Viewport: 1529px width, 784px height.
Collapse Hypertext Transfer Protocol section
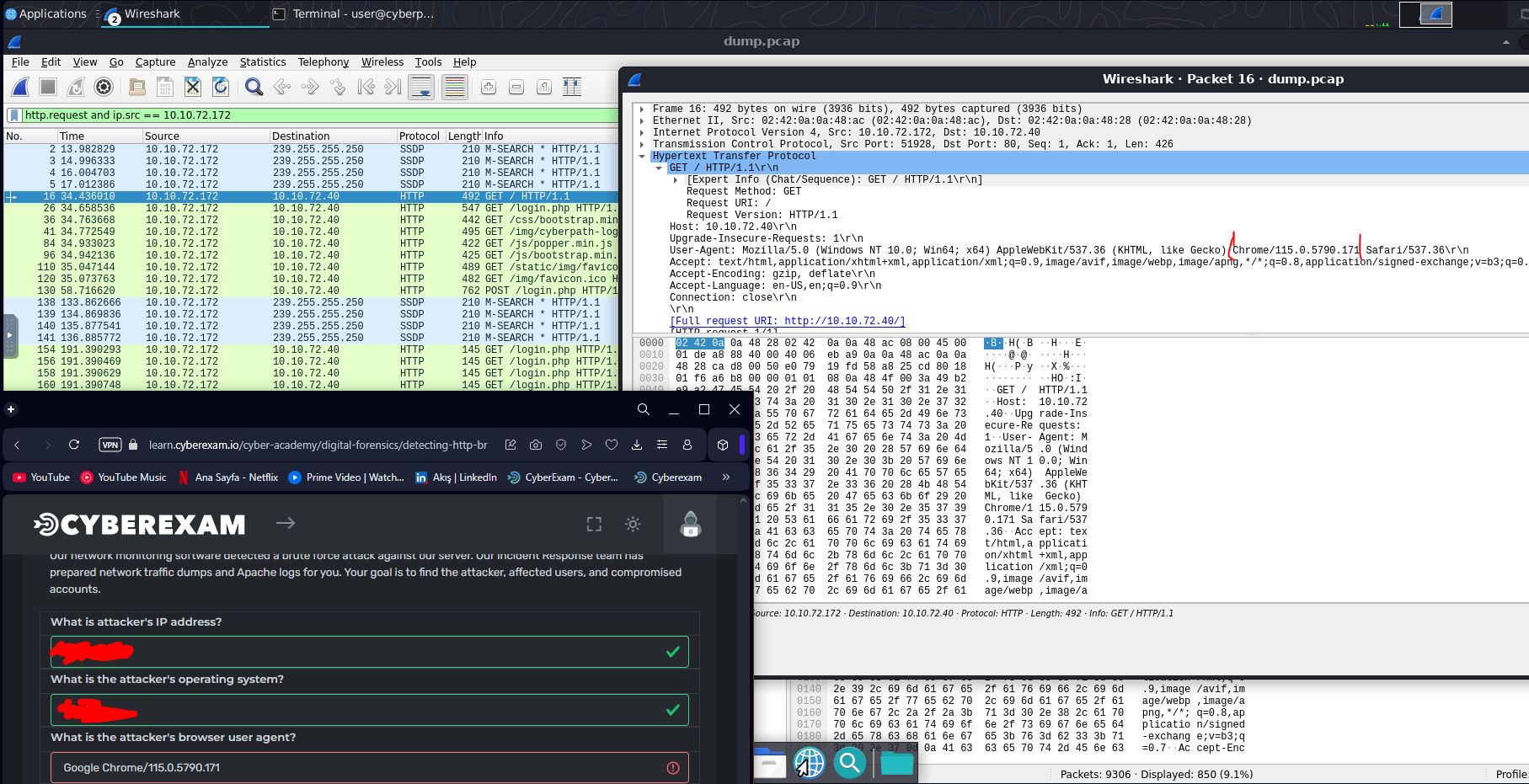coord(642,156)
